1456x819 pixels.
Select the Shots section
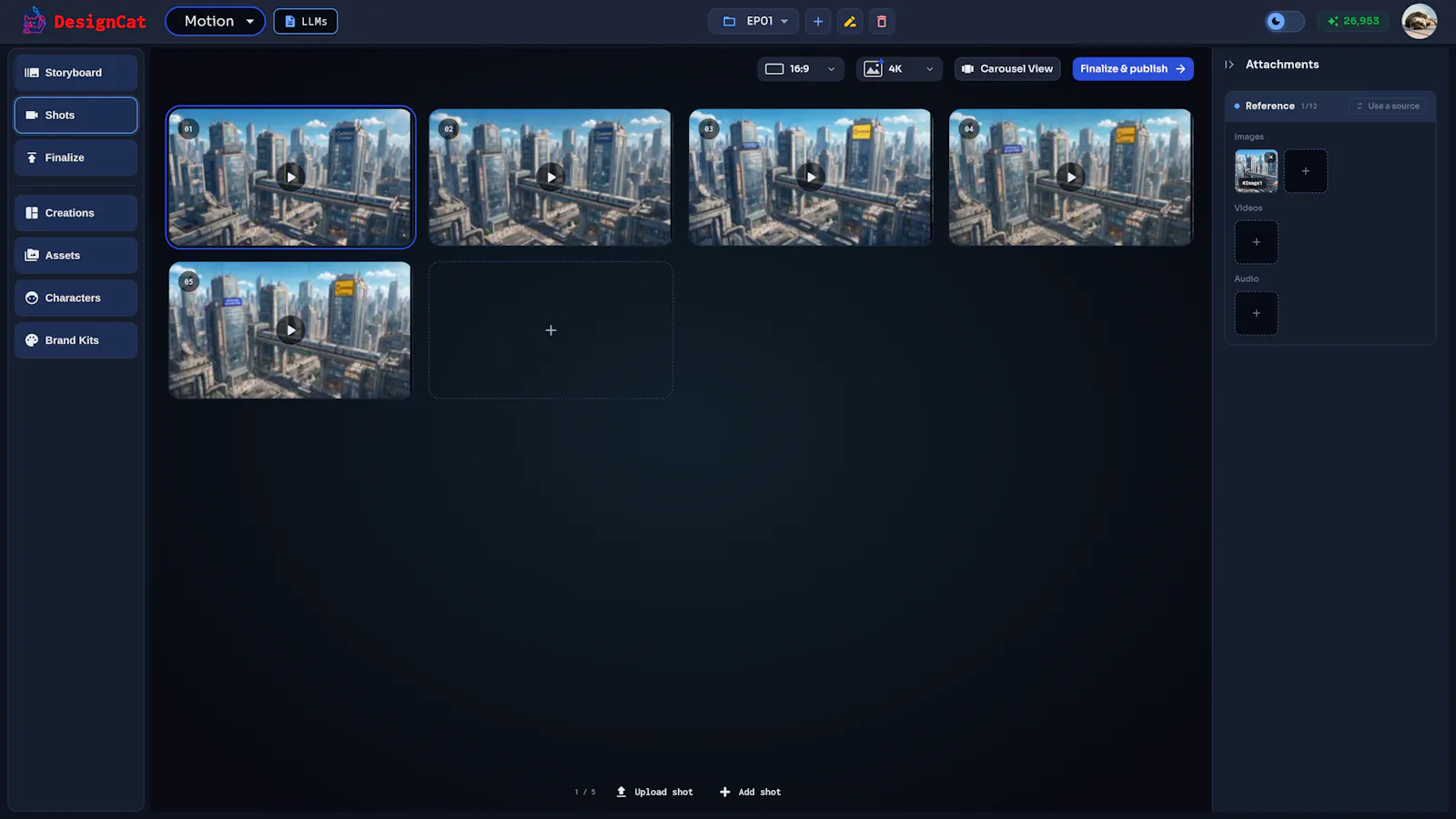76,116
